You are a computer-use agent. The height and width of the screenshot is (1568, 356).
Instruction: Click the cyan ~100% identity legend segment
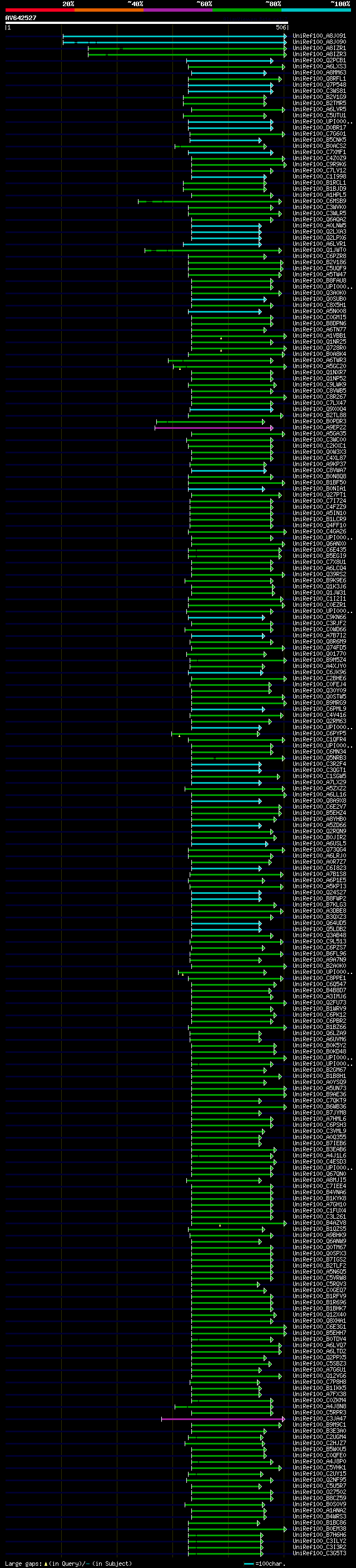point(316,10)
